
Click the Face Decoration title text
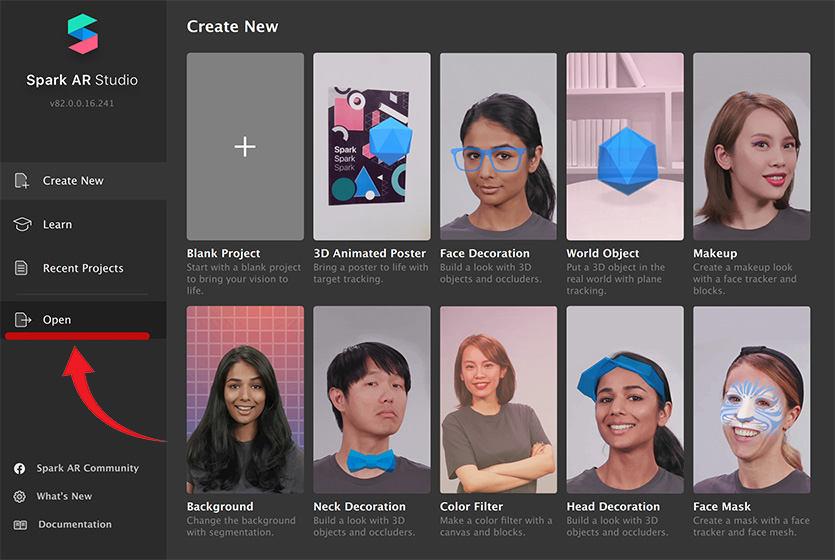tap(485, 253)
